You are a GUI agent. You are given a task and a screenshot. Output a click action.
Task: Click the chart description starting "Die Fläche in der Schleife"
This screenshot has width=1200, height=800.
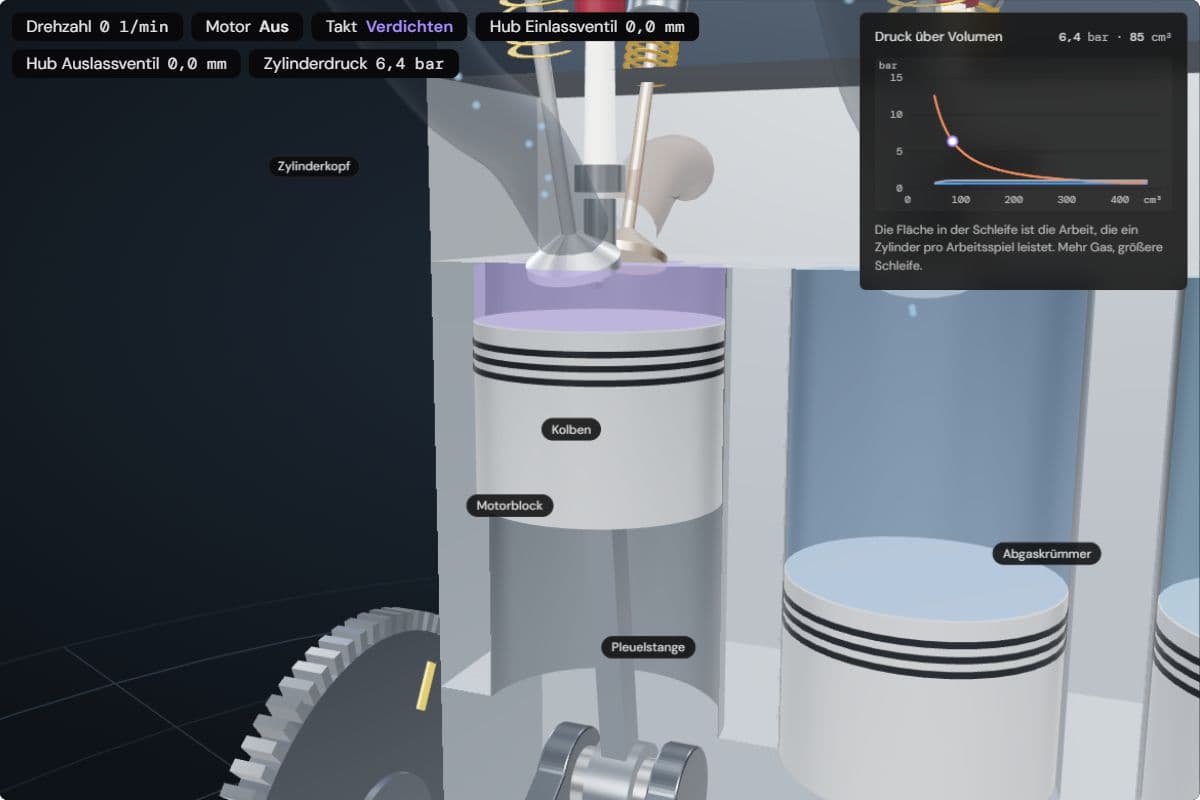coord(1019,248)
